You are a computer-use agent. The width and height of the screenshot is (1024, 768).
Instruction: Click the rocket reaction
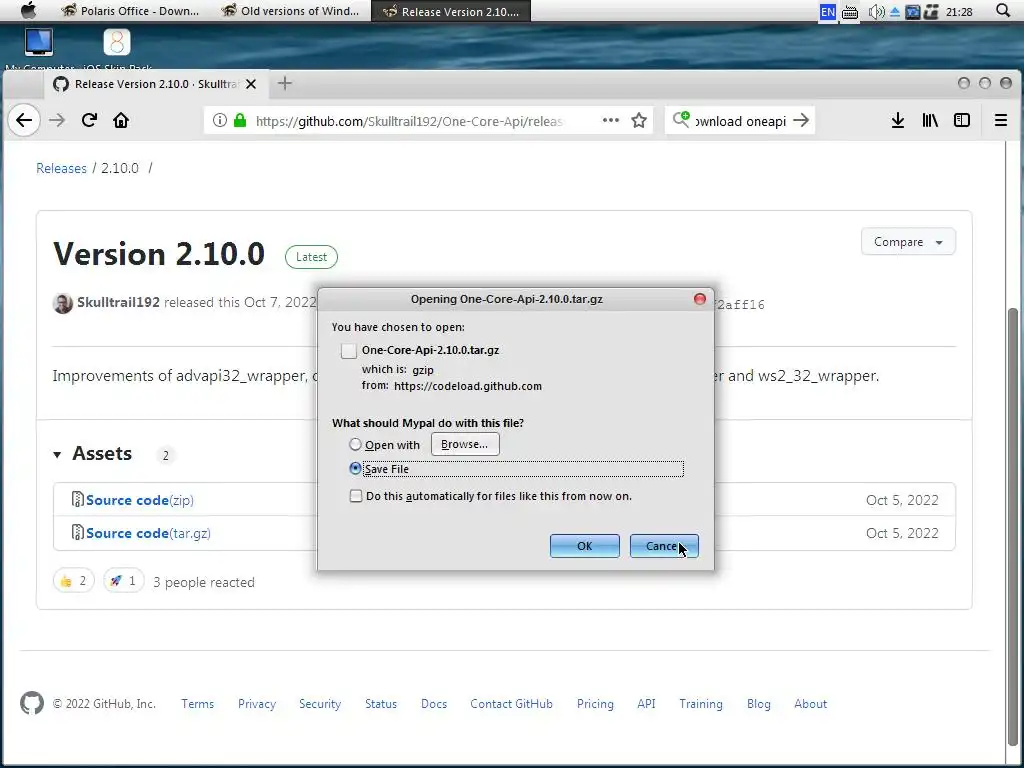click(x=123, y=581)
